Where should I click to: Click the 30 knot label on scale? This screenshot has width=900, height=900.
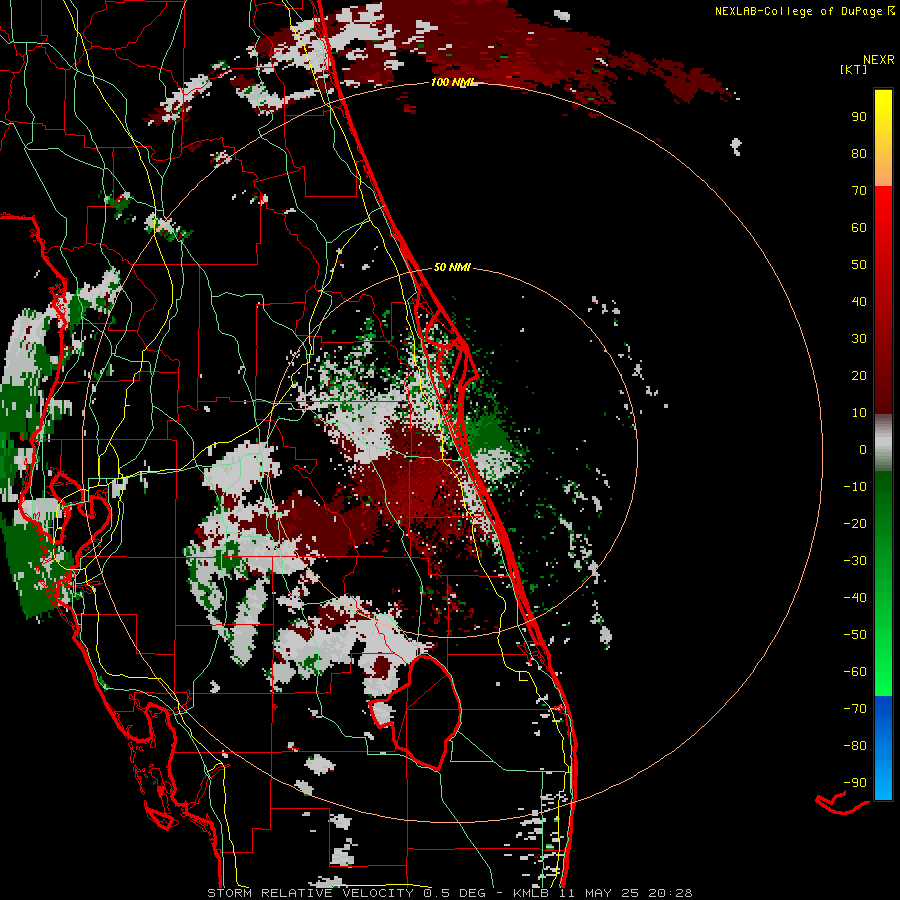(859, 339)
